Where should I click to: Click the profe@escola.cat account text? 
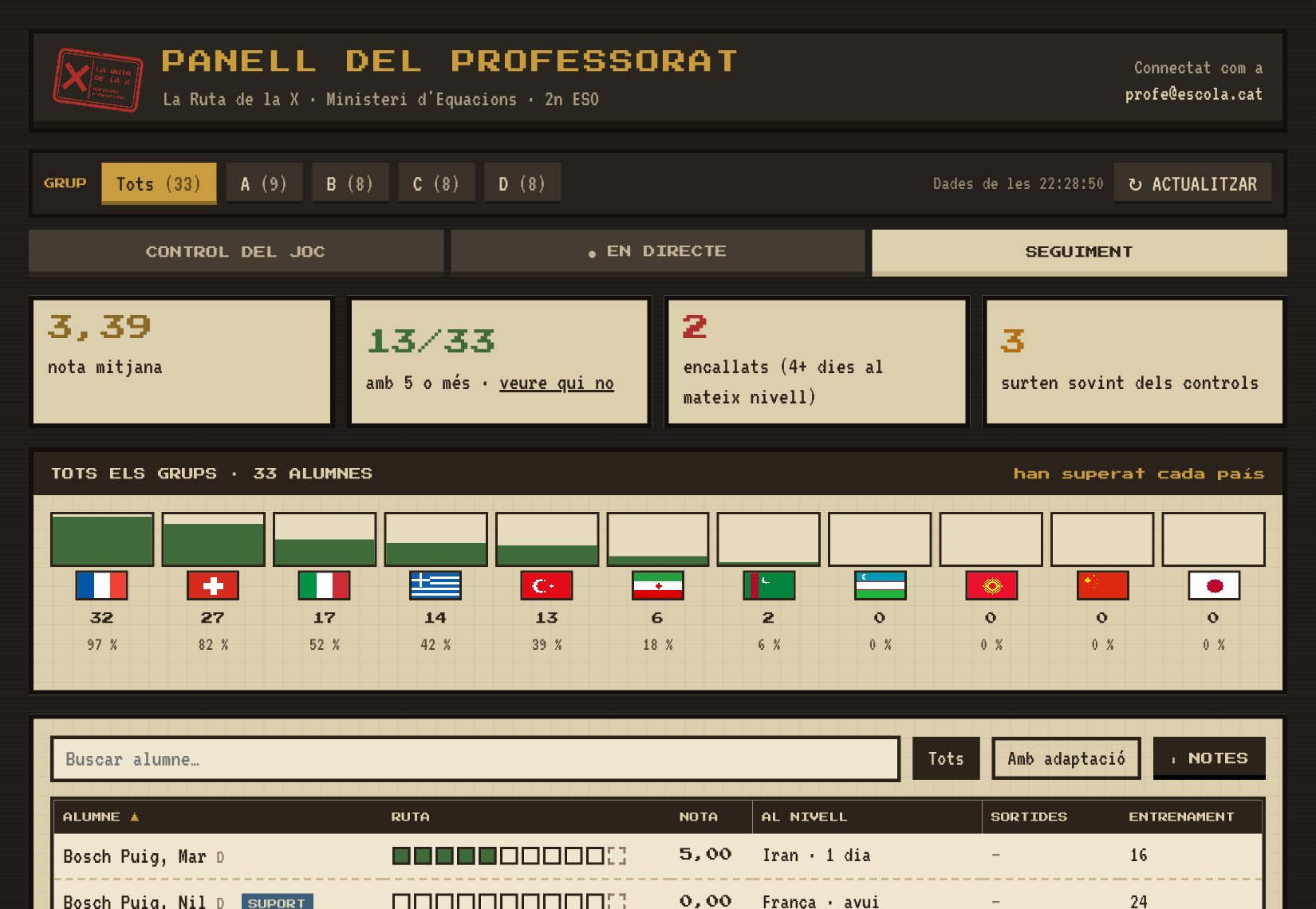click(x=1193, y=94)
